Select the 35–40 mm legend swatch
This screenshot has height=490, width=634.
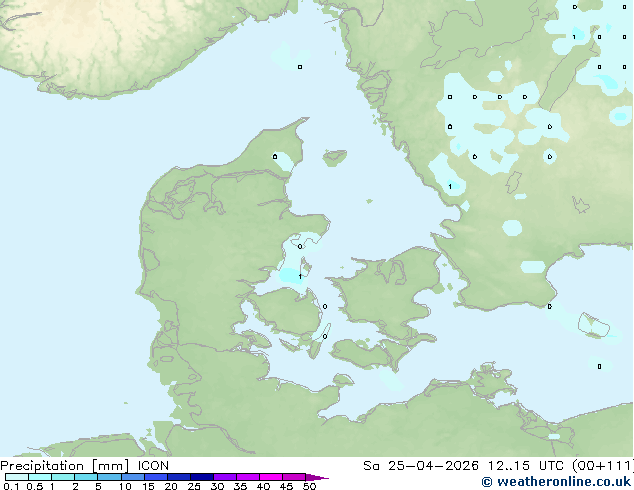pyautogui.click(x=248, y=477)
